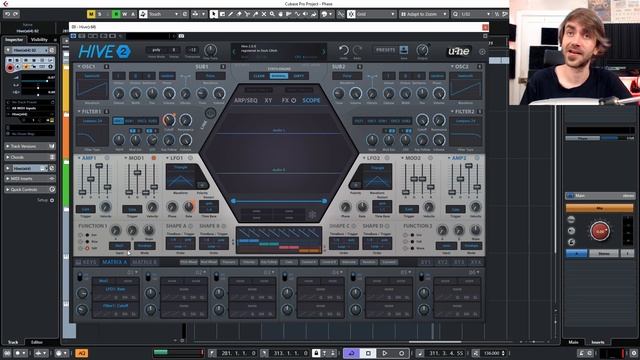
Task: Open matrix slot 01 dropdown arrow
Action: click(136, 272)
